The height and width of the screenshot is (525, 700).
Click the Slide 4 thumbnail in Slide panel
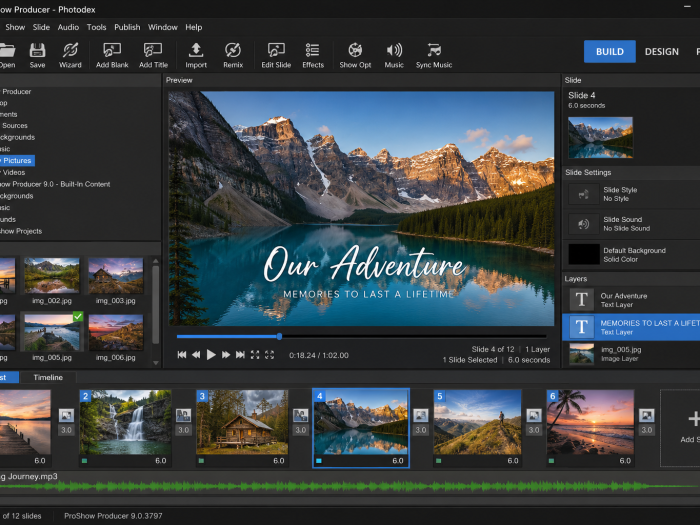click(600, 137)
